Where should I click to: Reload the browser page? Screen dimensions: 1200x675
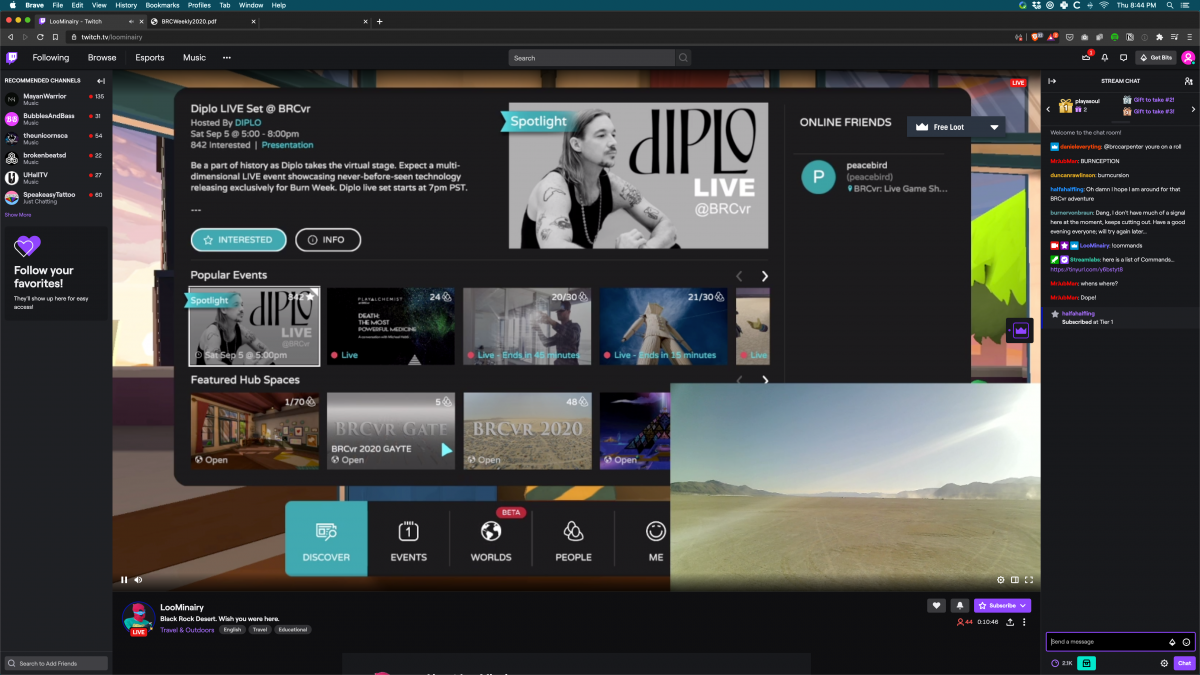tap(38, 36)
